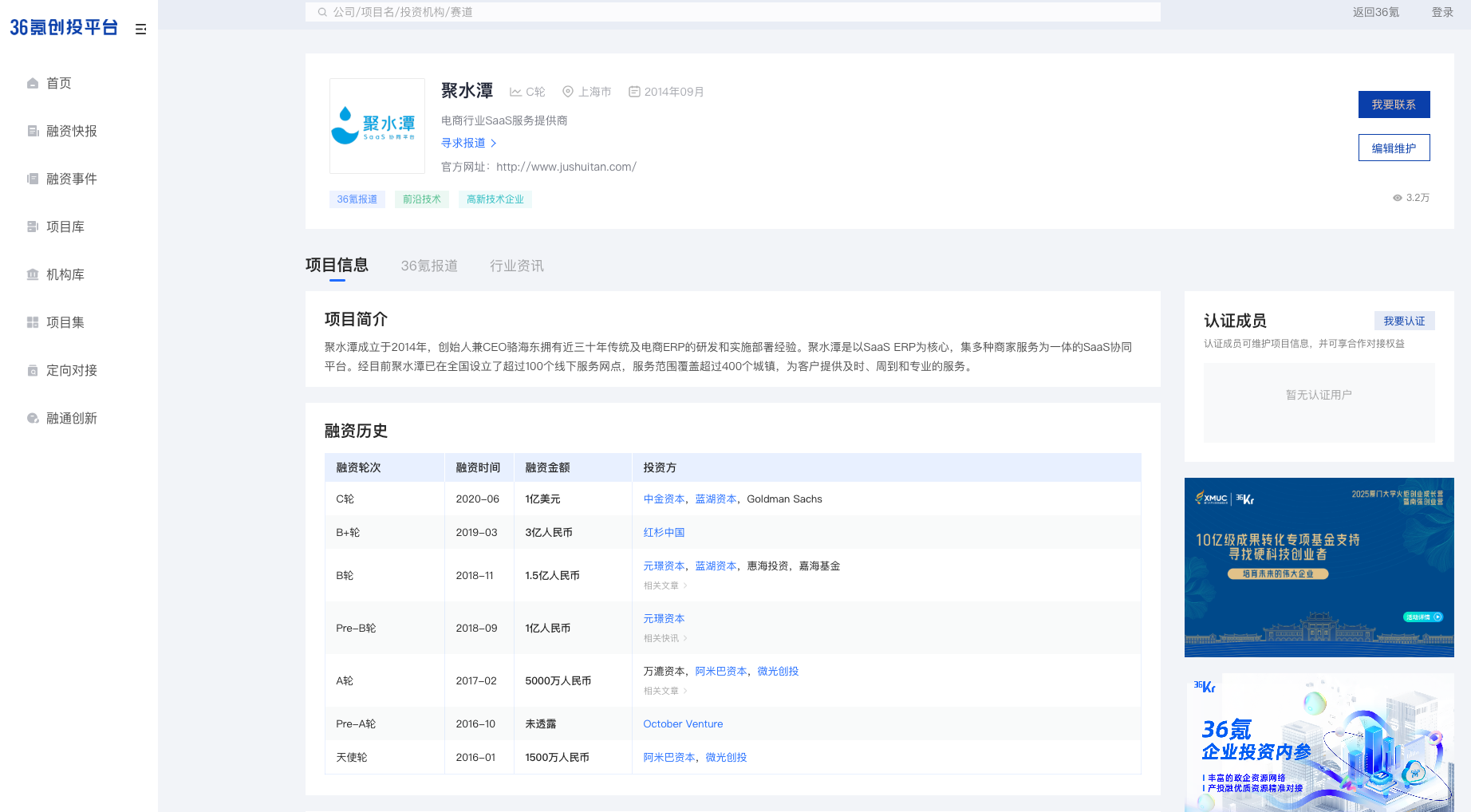Viewport: 1471px width, 812px height.
Task: Click the 融资快报 sidebar icon
Action: click(33, 131)
